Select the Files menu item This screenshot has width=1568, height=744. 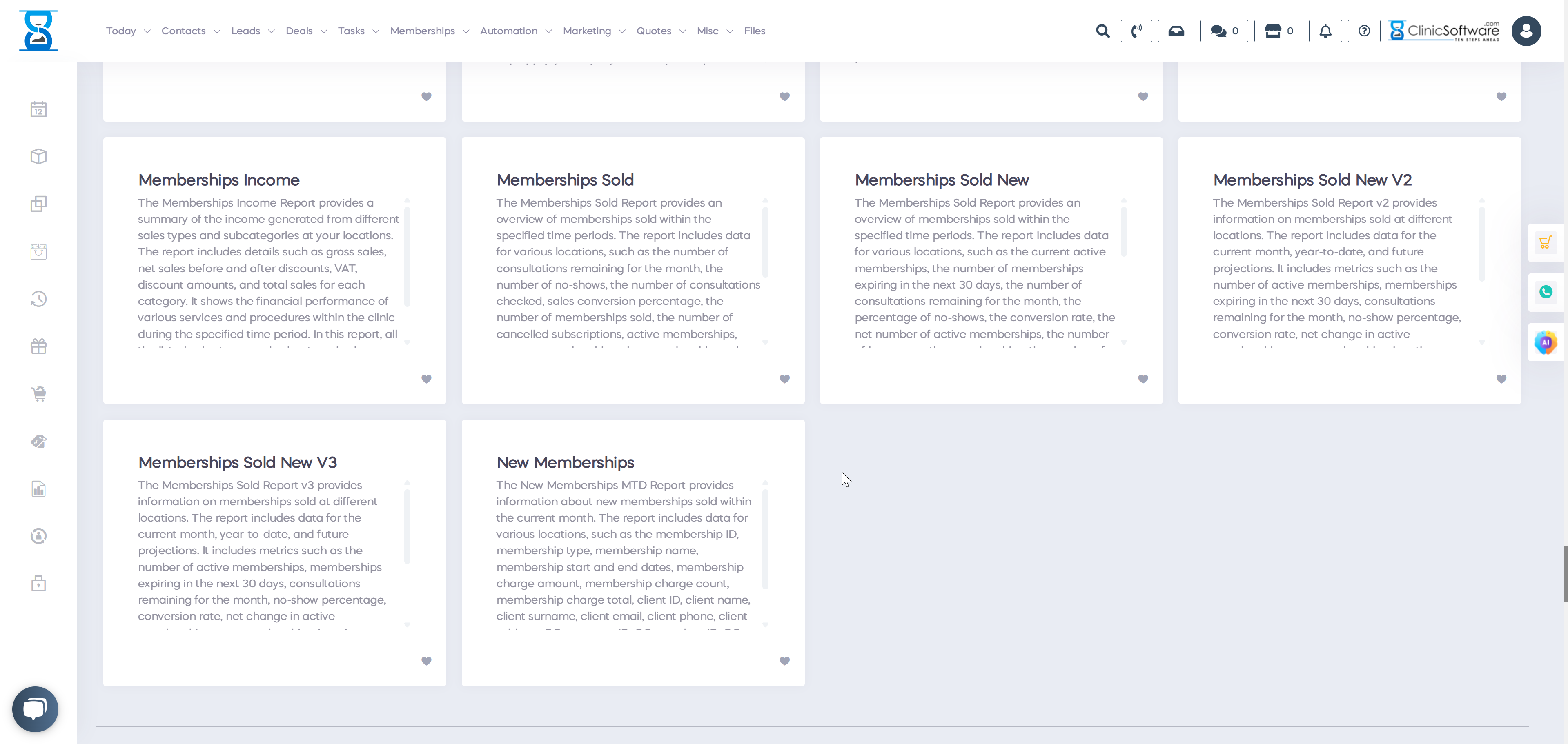tap(755, 31)
